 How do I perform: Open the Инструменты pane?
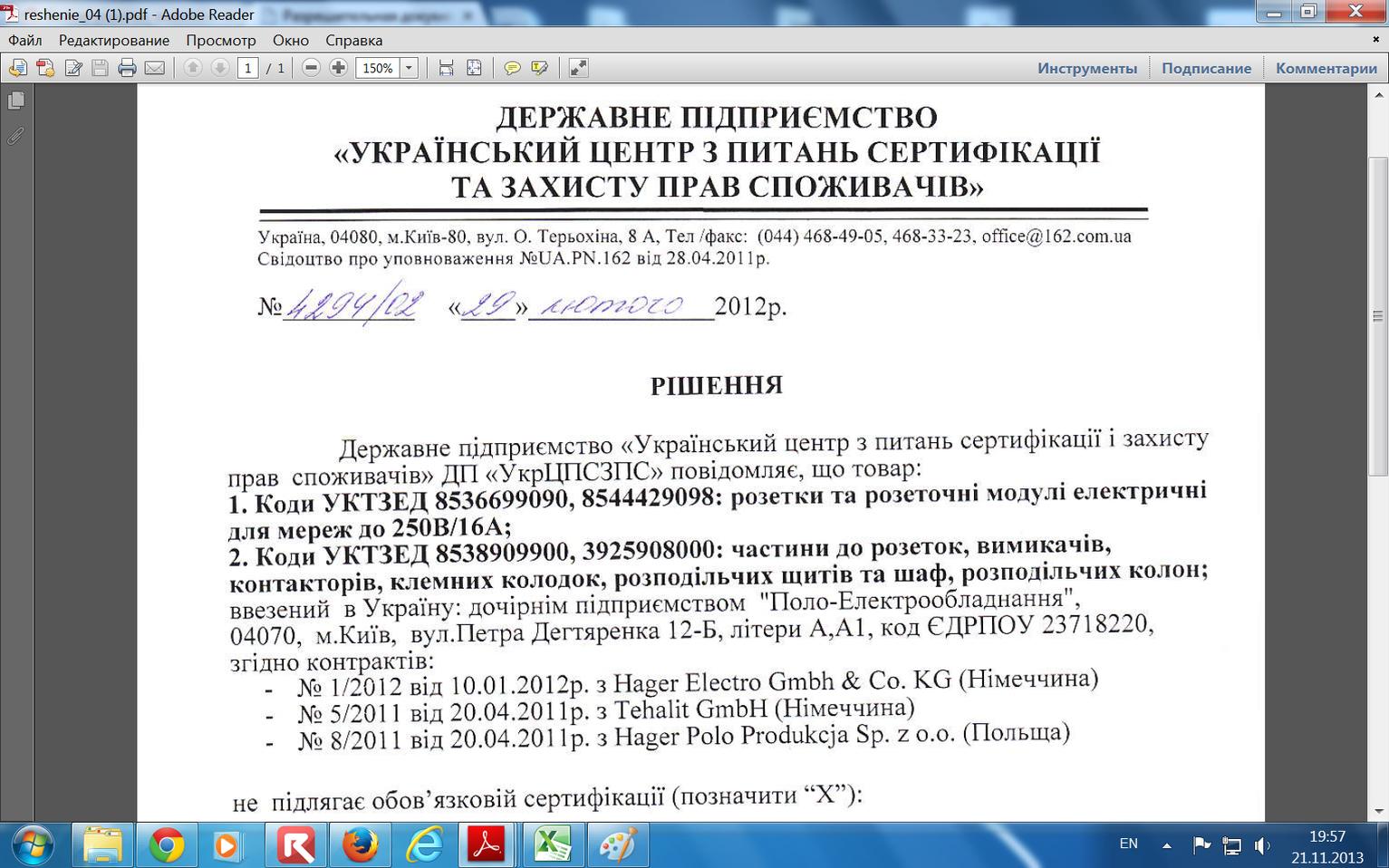click(1087, 68)
